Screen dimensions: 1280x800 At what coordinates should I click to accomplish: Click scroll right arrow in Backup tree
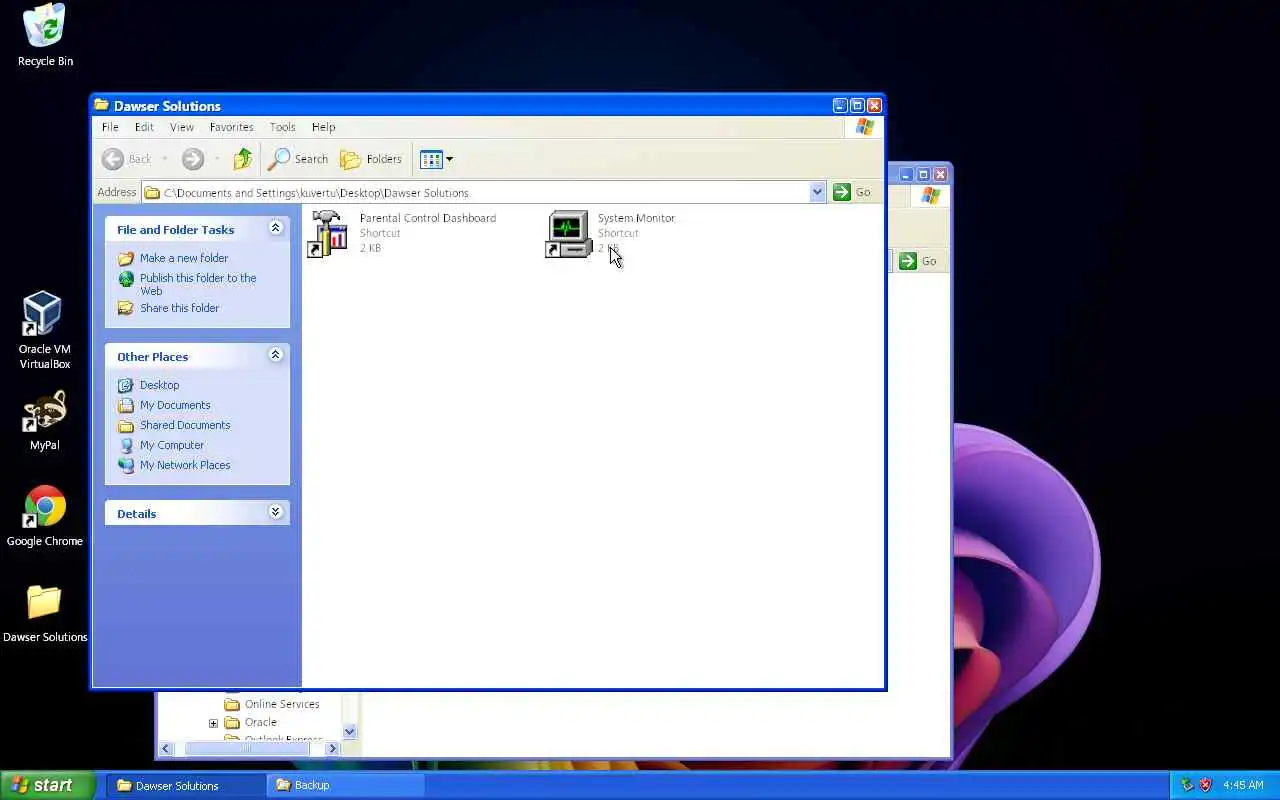click(x=333, y=748)
